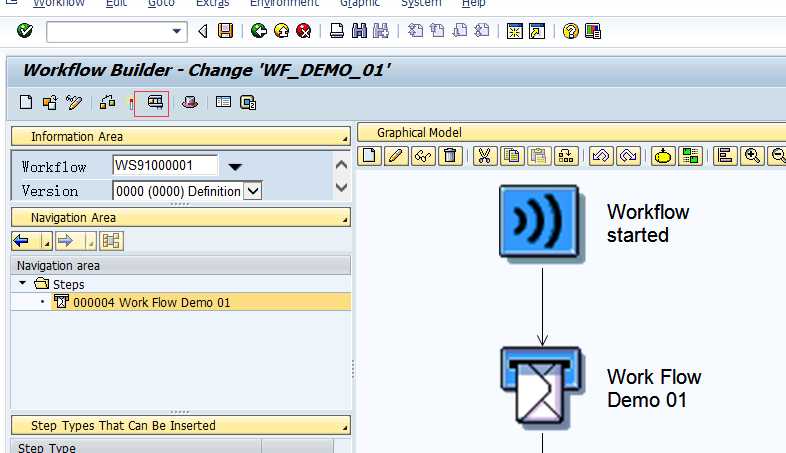Viewport: 786px width, 453px height.
Task: Redo with the right curved arrow
Action: point(628,156)
